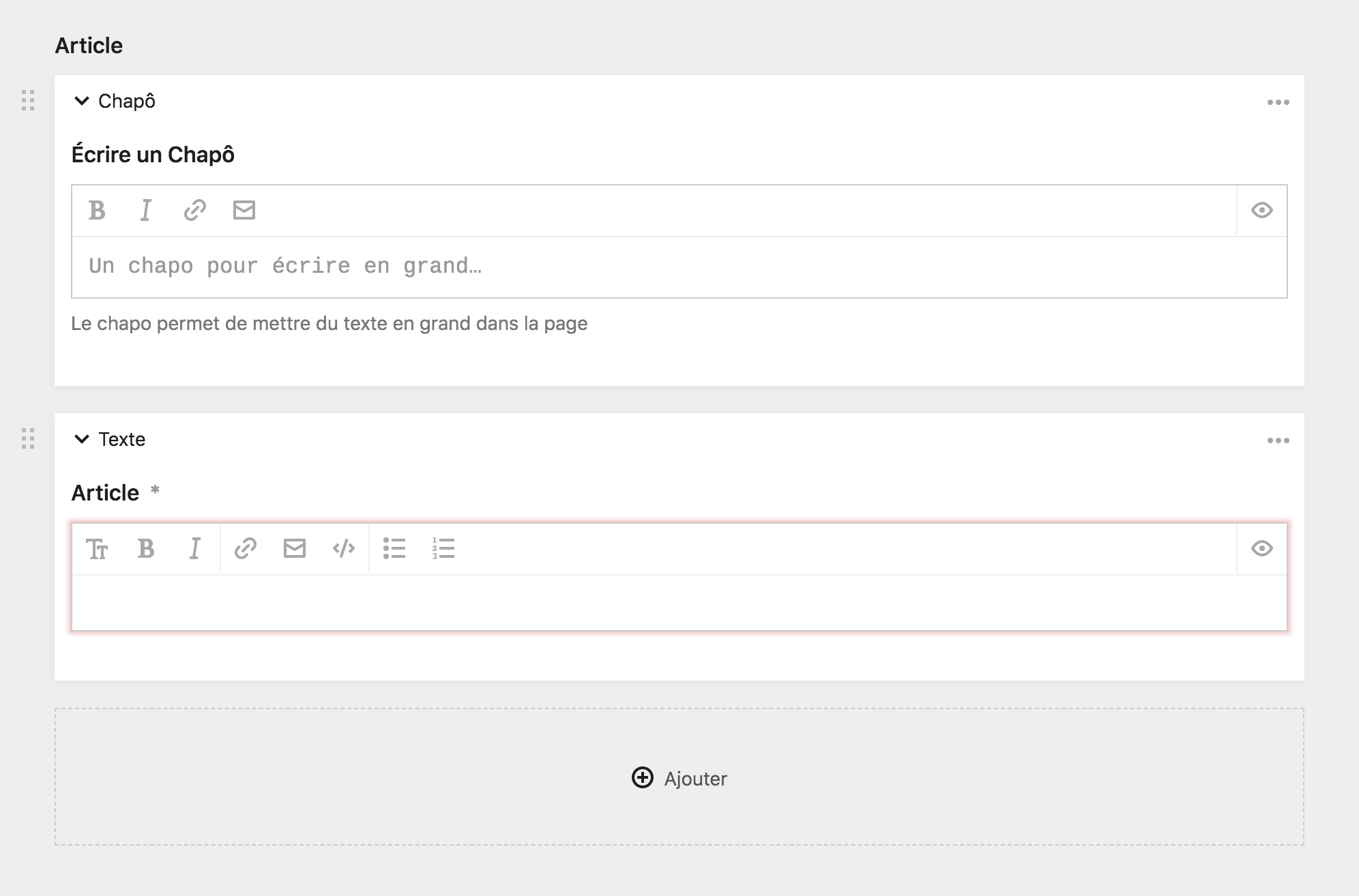This screenshot has height=896, width=1359.
Task: Toggle preview eye in the Chapô editor
Action: pos(1262,210)
